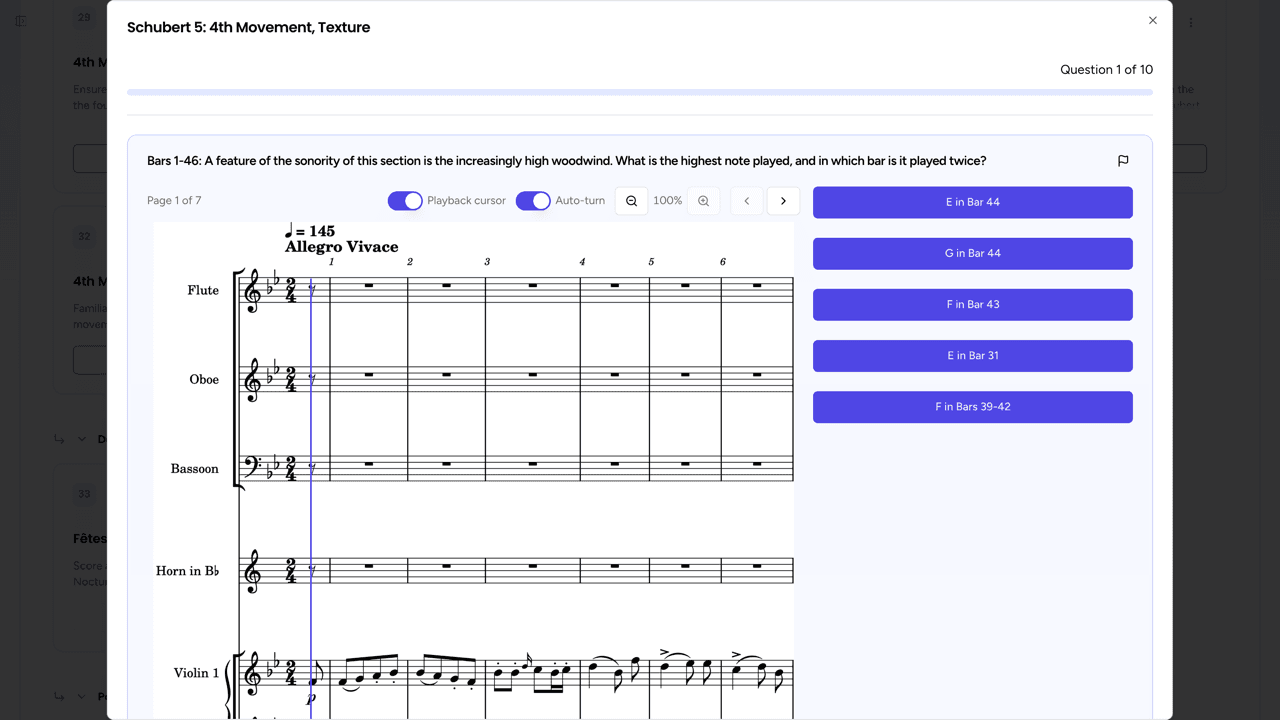Viewport: 1280px width, 720px height.
Task: Click the "Page 1 of 7" label
Action: click(x=174, y=201)
